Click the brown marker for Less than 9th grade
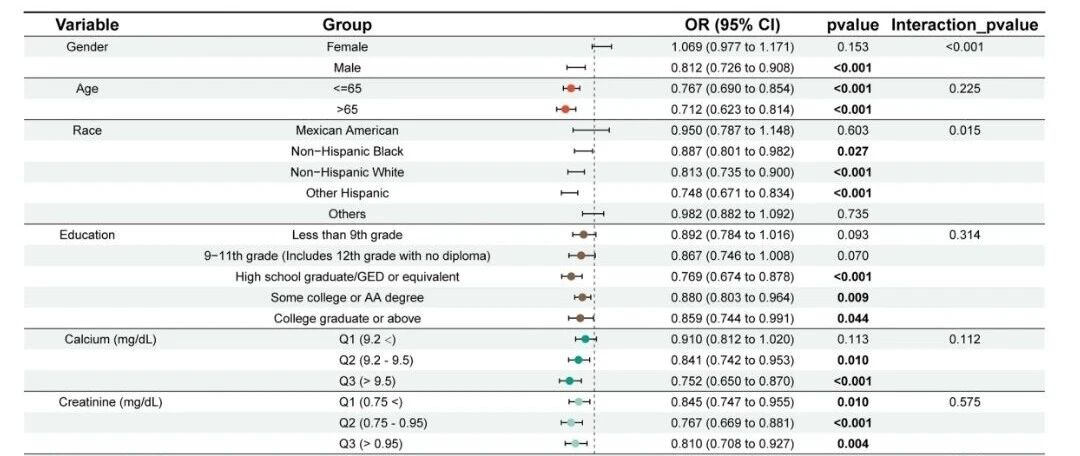The image size is (1080, 456). (x=583, y=235)
